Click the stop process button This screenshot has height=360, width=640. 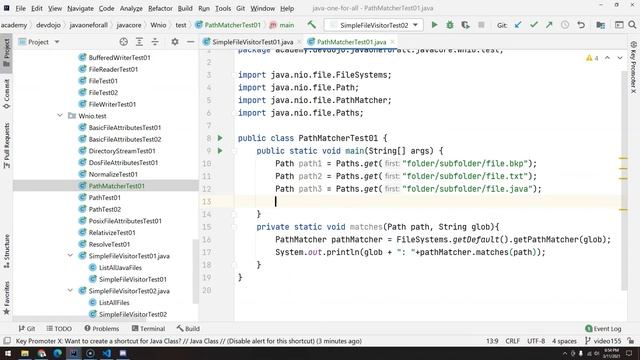[481, 25]
